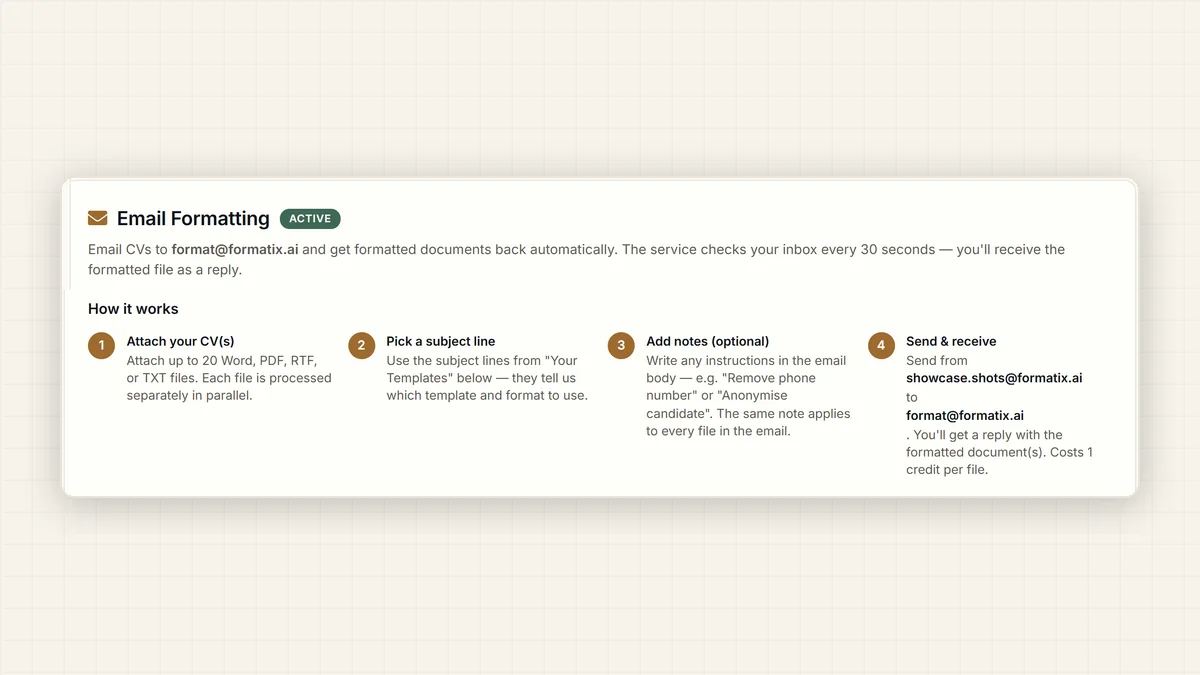Click the Add notes (optional) title
This screenshot has width=1200, height=675.
(x=708, y=341)
